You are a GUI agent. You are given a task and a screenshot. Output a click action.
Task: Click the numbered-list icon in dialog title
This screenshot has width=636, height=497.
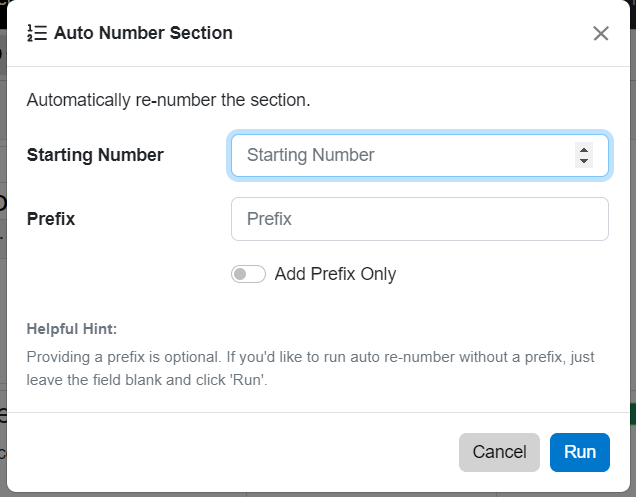pos(37,33)
